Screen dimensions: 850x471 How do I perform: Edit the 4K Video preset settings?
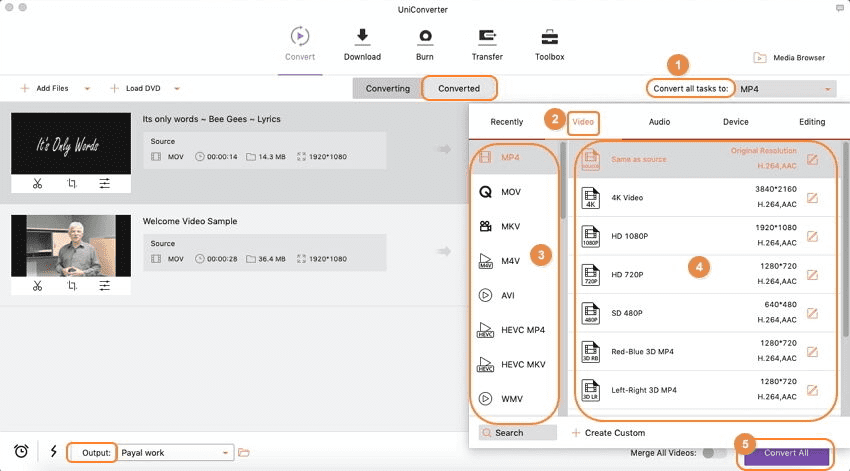pyautogui.click(x=812, y=197)
